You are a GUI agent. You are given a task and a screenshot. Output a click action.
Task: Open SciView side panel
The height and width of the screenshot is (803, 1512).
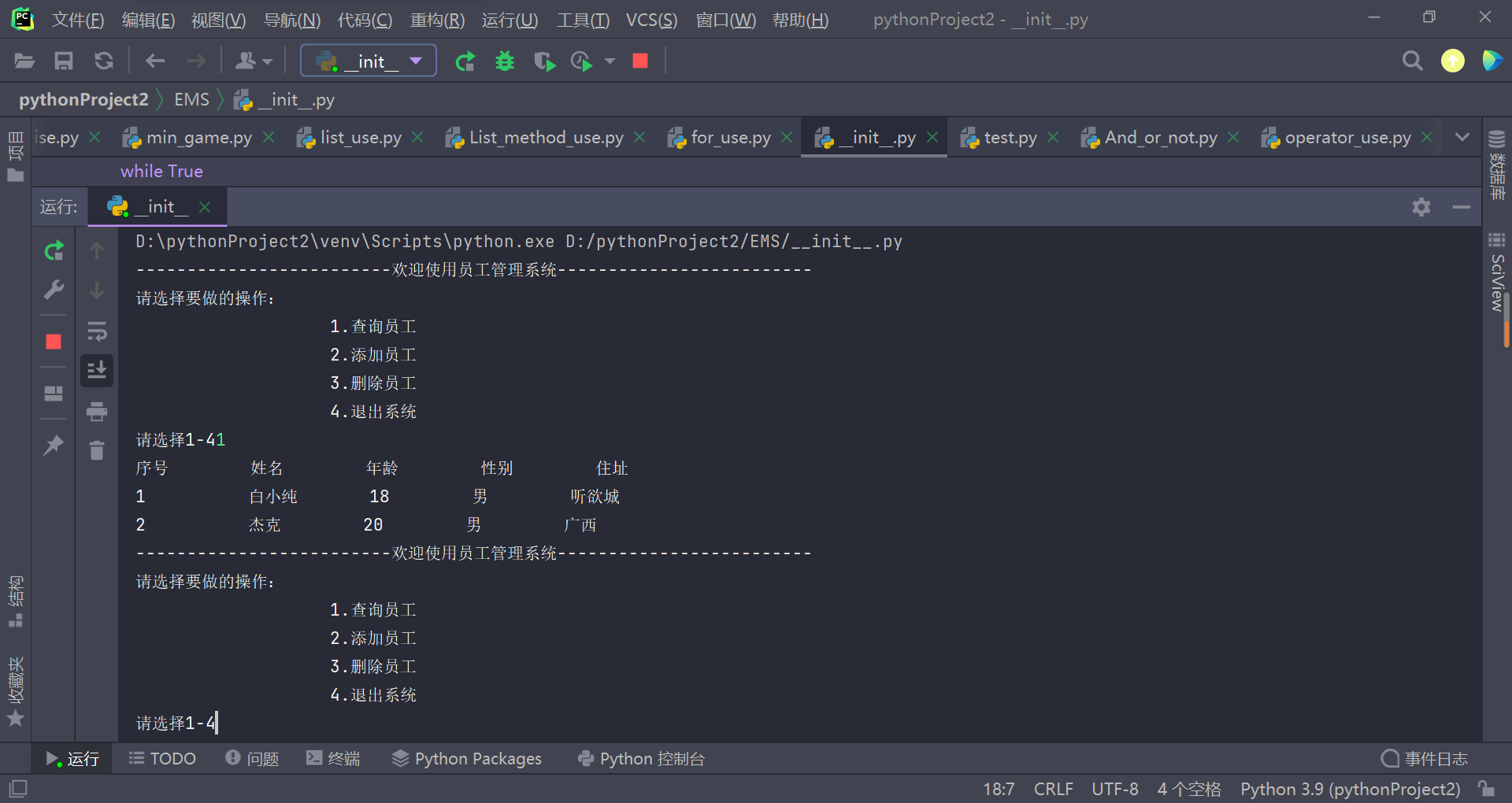[x=1497, y=273]
